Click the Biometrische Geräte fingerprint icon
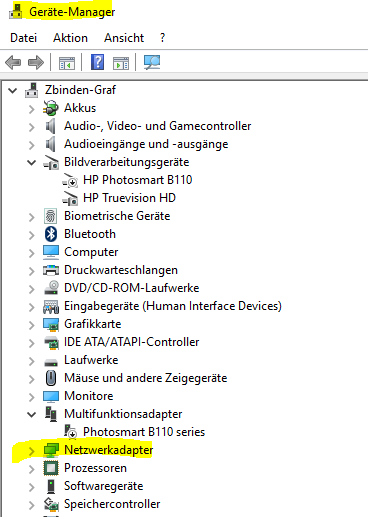This screenshot has height=517, width=368. click(x=51, y=216)
